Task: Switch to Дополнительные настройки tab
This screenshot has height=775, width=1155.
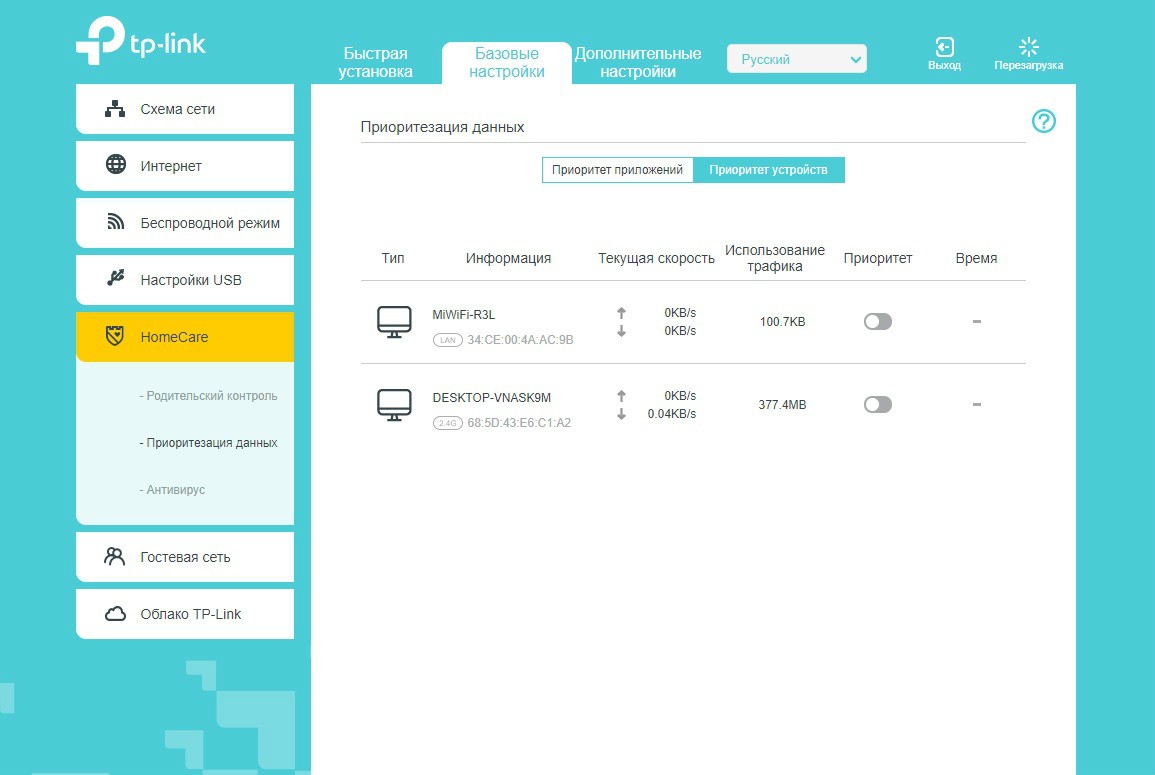Action: click(638, 63)
